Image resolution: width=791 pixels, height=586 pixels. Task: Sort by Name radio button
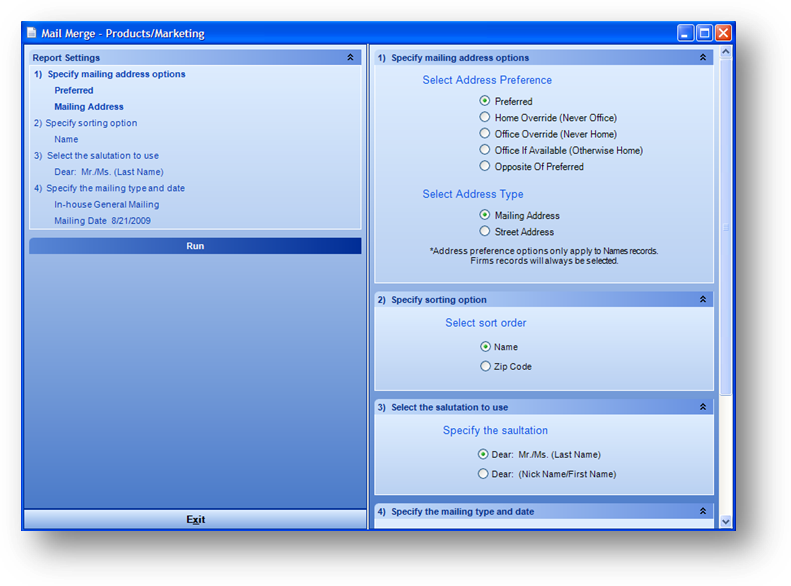point(485,346)
